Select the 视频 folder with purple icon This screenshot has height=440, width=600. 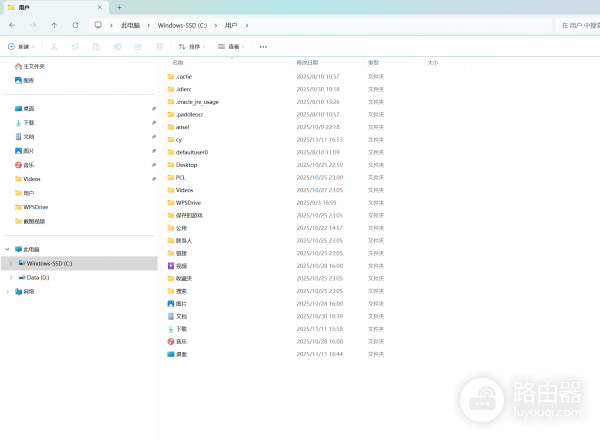(x=177, y=266)
